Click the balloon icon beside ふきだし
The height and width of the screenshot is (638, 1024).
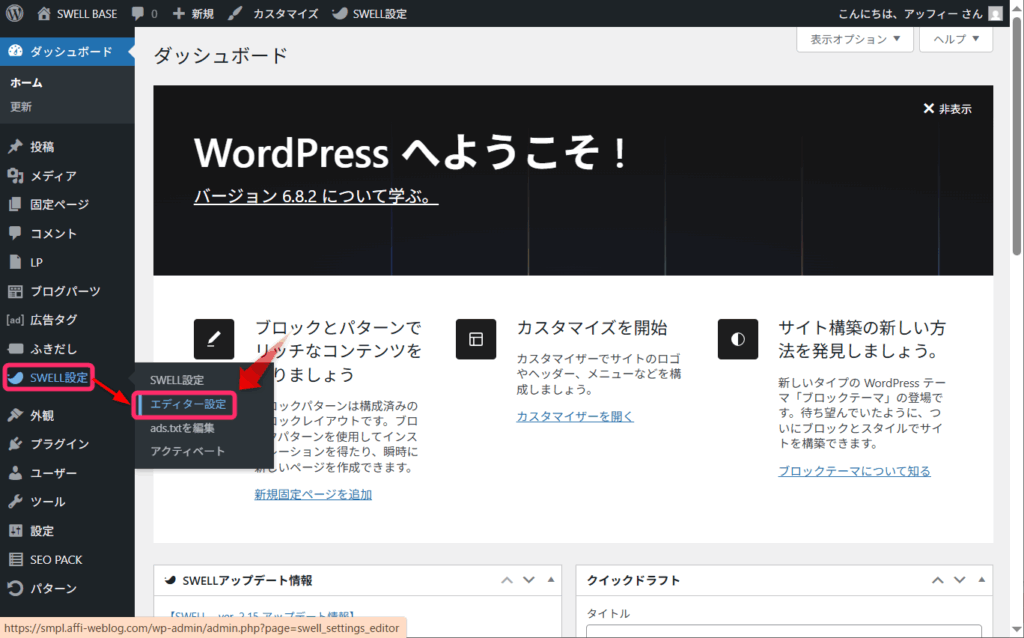tap(15, 349)
